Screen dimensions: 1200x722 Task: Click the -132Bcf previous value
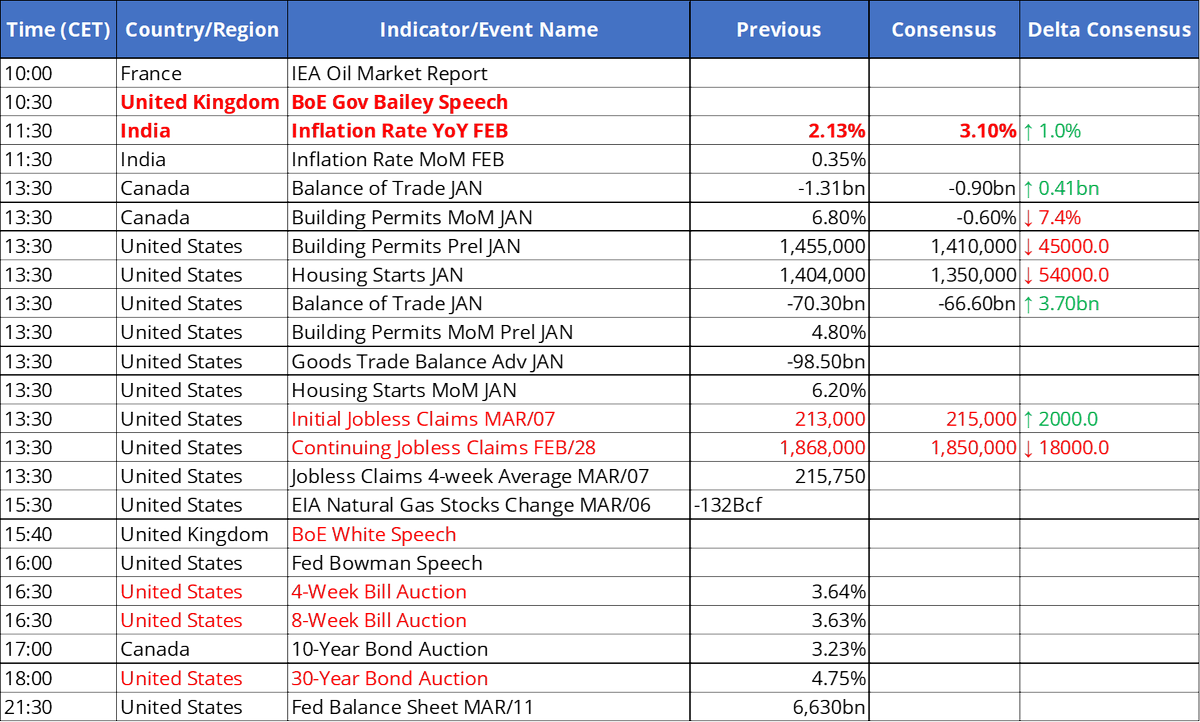[779, 505]
